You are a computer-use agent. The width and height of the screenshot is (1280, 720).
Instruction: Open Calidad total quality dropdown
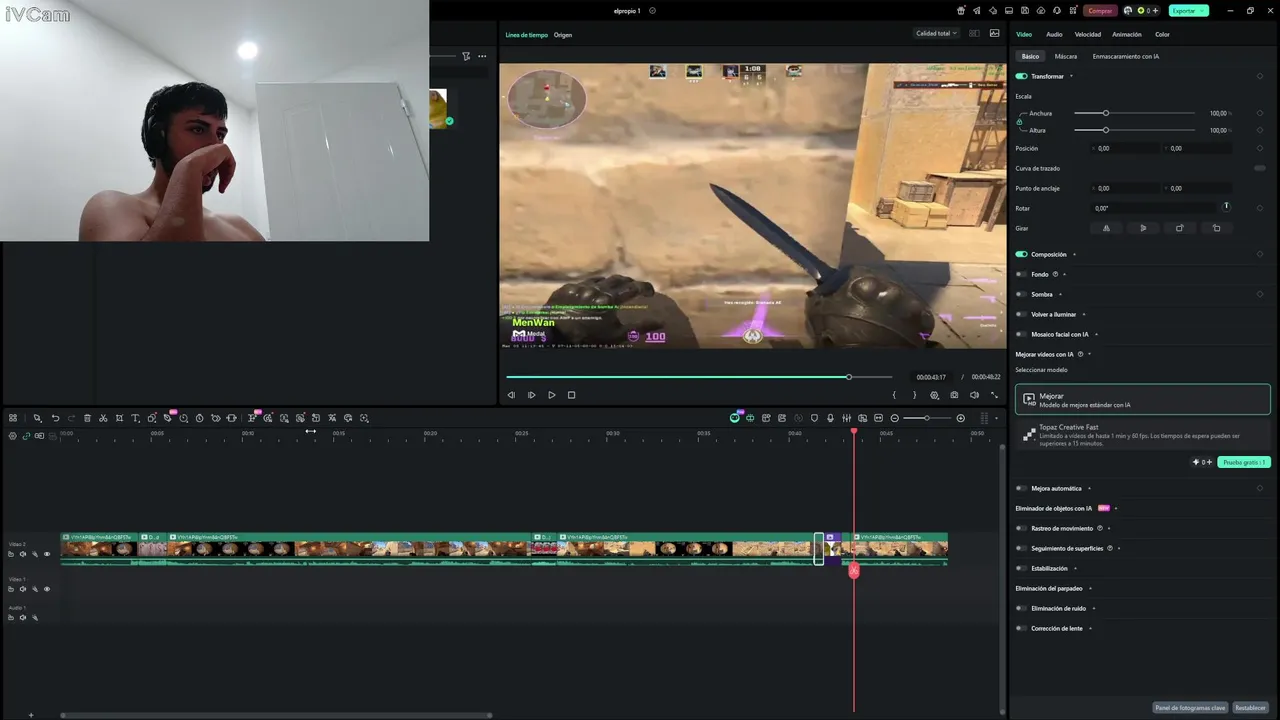pos(936,33)
